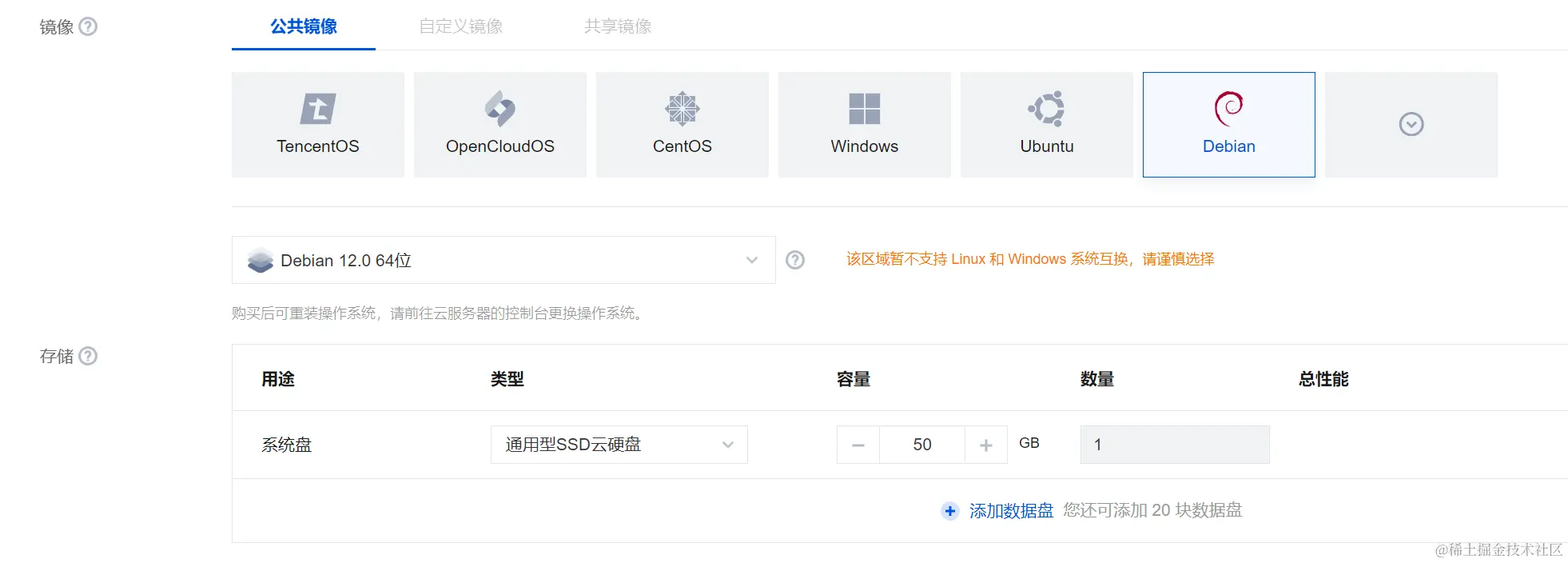This screenshot has height=563, width=1568.
Task: Click the capacity field showing 50
Action: 922,445
